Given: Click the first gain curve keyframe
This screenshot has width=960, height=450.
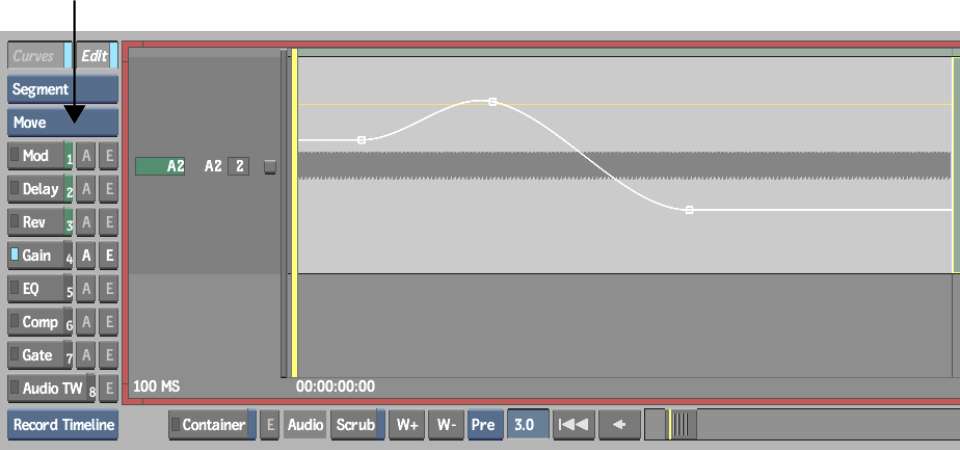Looking at the screenshot, I should point(361,140).
